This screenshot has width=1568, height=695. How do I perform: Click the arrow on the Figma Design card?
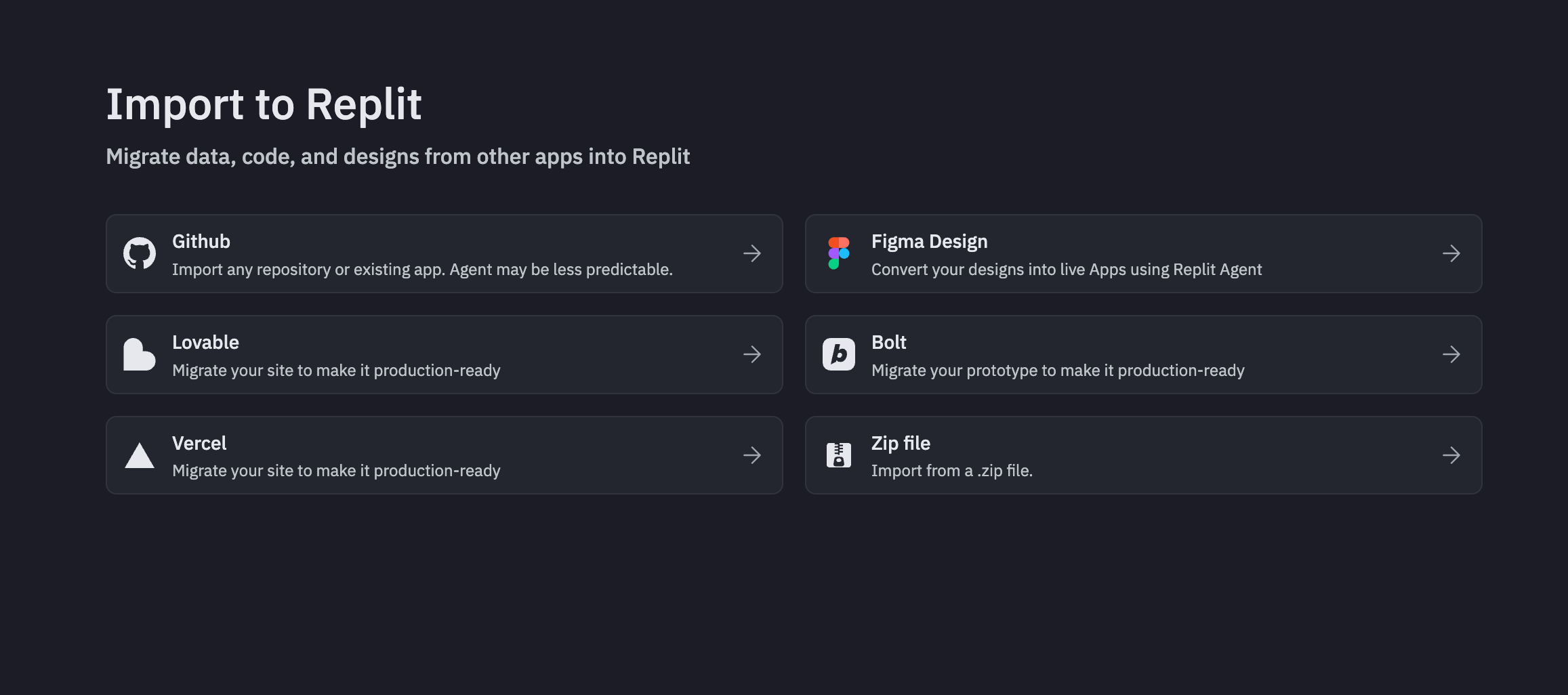point(1451,253)
